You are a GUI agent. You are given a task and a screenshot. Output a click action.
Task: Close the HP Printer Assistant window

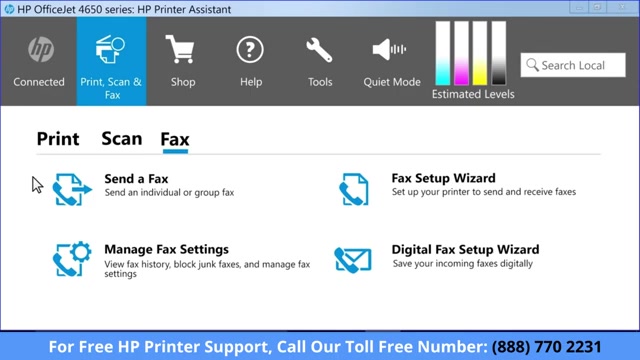[622, 7]
